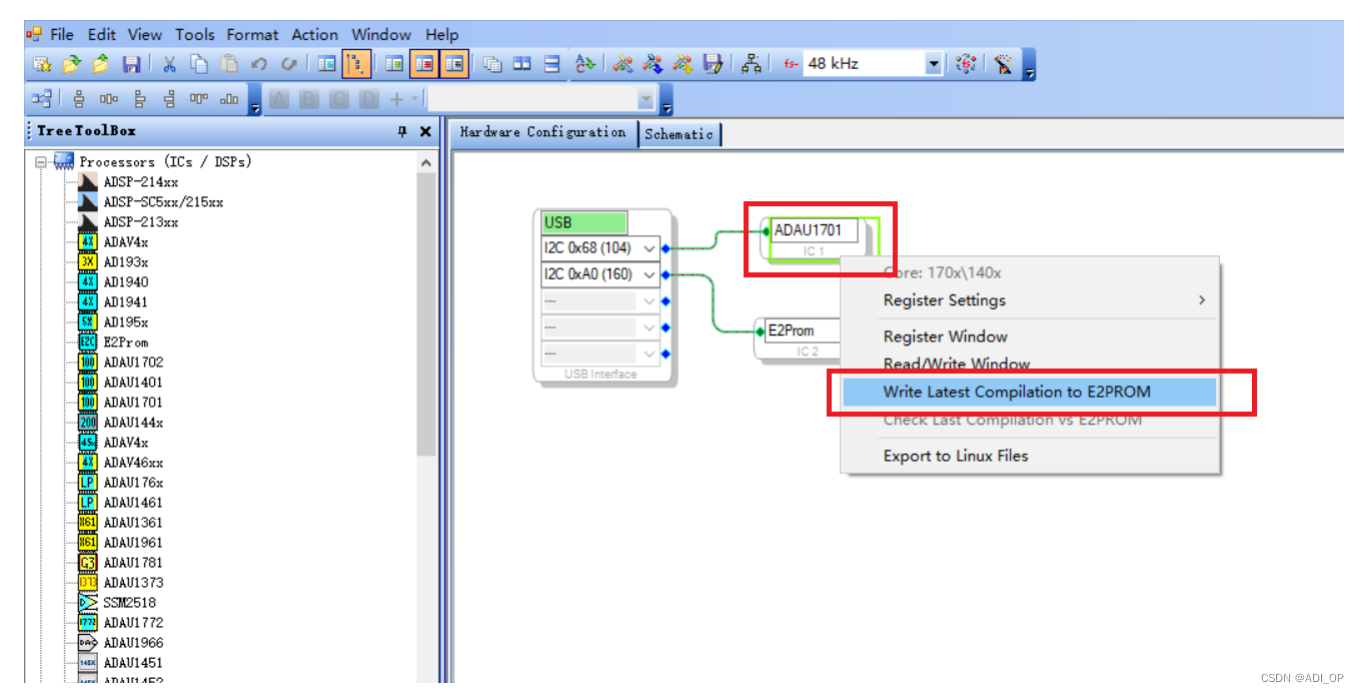
Task: Click the hierarchy board icon in second toolbar
Action: pyautogui.click(x=41, y=98)
